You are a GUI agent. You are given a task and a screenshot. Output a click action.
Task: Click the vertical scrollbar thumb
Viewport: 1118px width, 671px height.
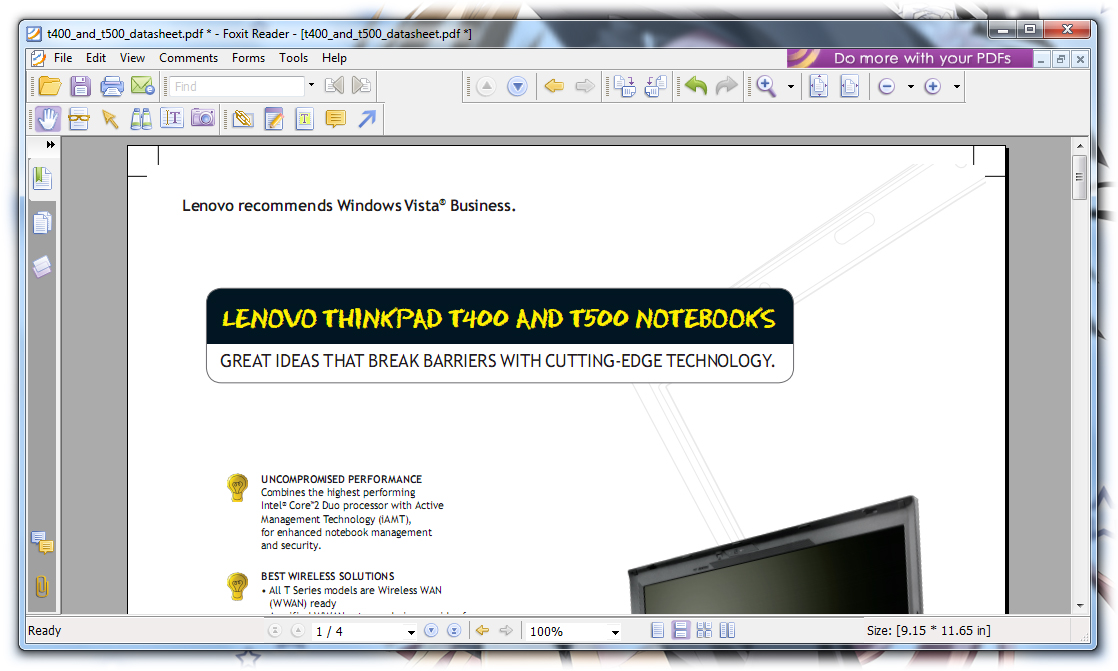coord(1080,178)
